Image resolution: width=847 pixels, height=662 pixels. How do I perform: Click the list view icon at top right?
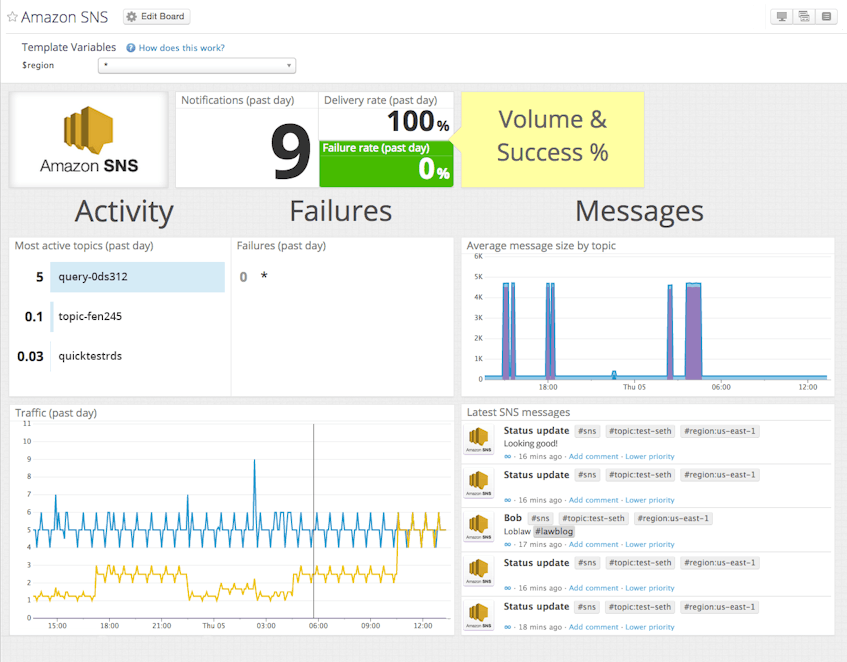pyautogui.click(x=826, y=17)
